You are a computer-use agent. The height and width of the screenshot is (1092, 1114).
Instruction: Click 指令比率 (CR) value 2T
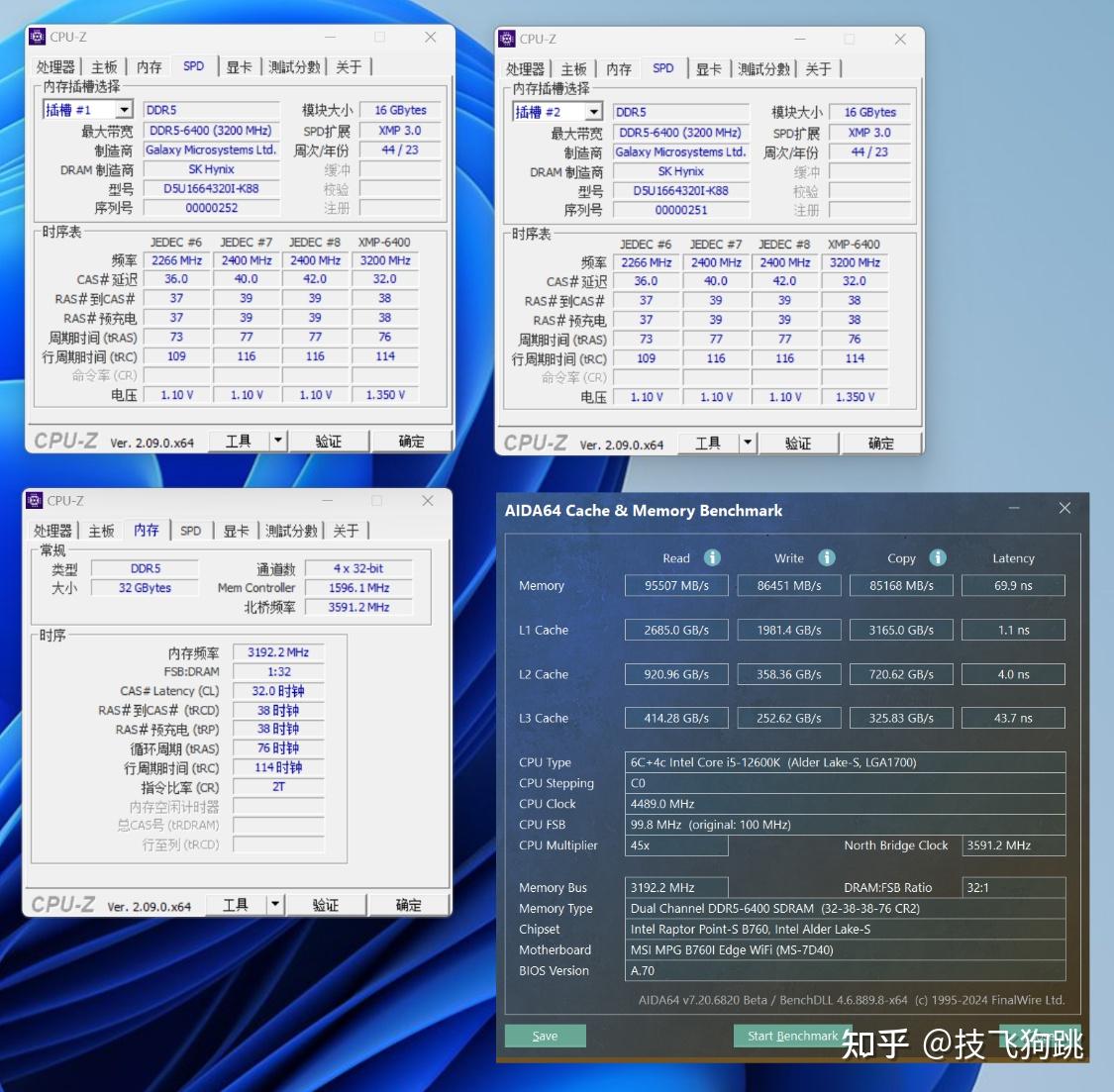[x=278, y=786]
